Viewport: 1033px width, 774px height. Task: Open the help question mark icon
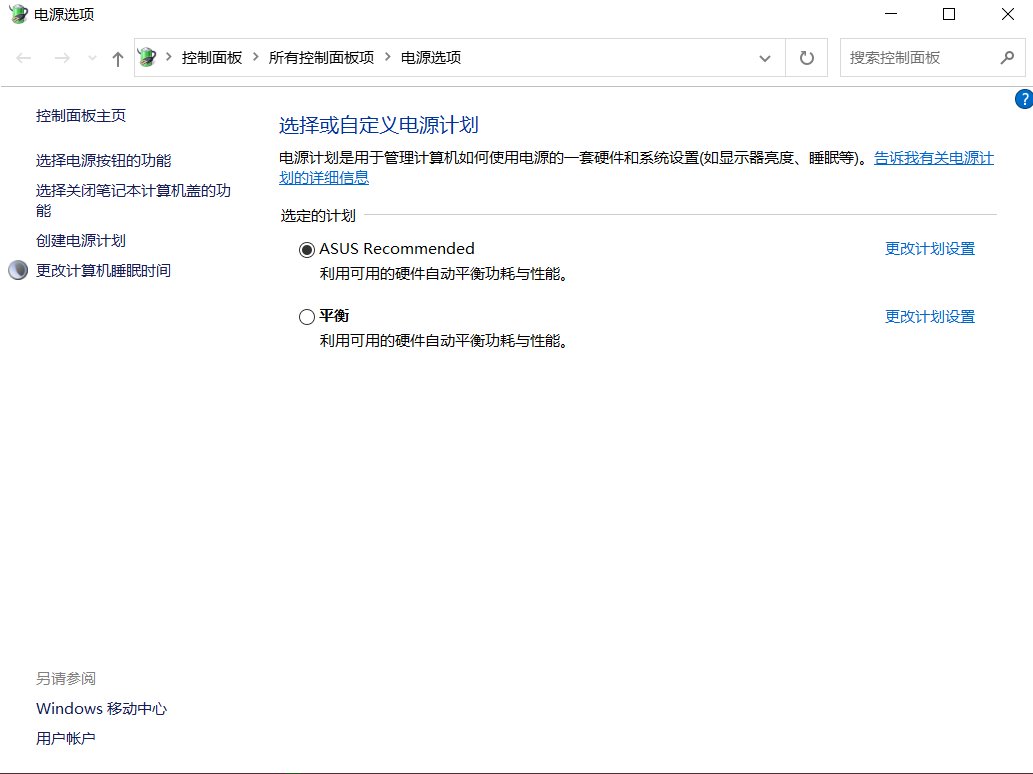tap(1023, 99)
